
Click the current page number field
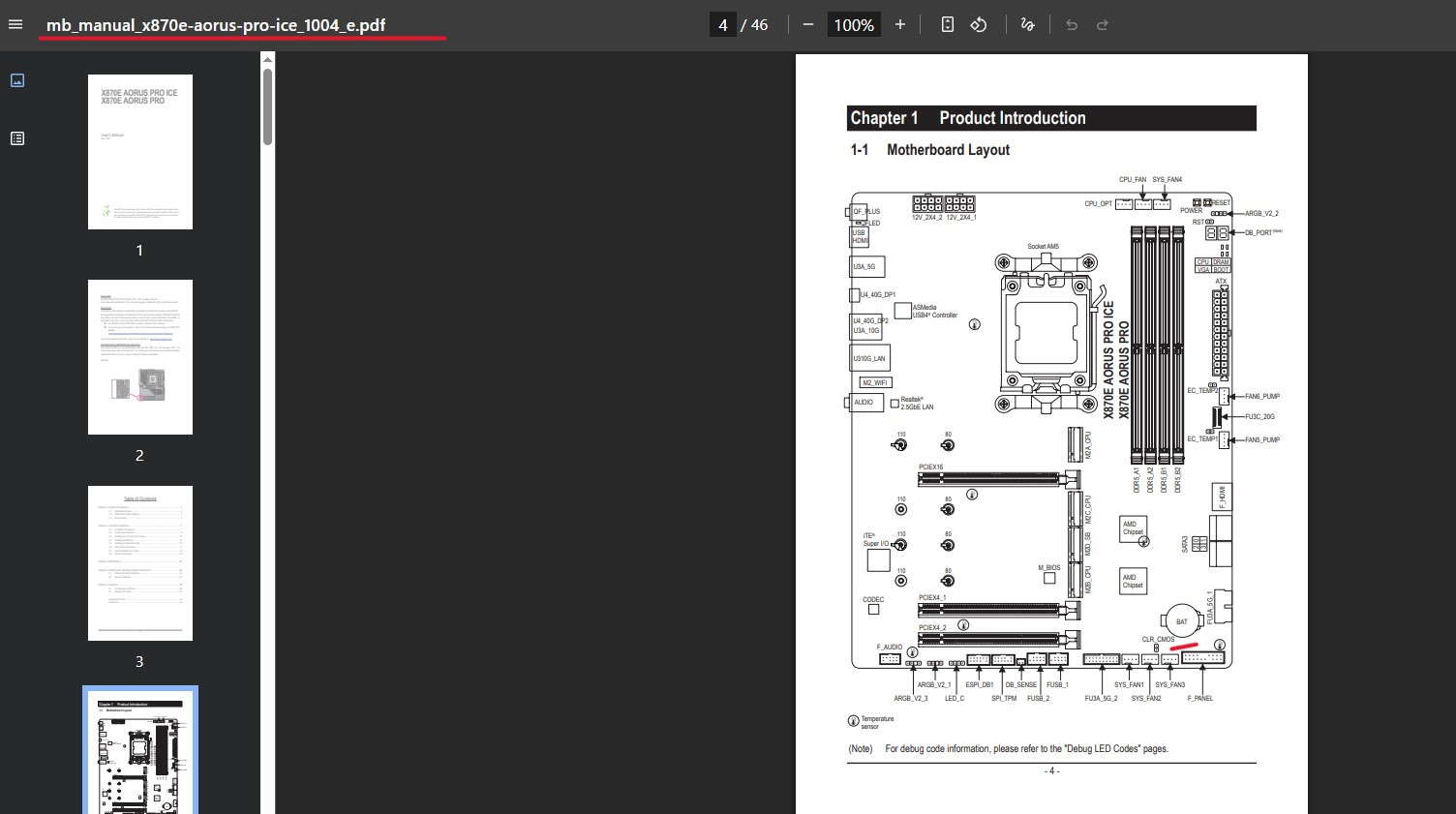click(x=723, y=24)
